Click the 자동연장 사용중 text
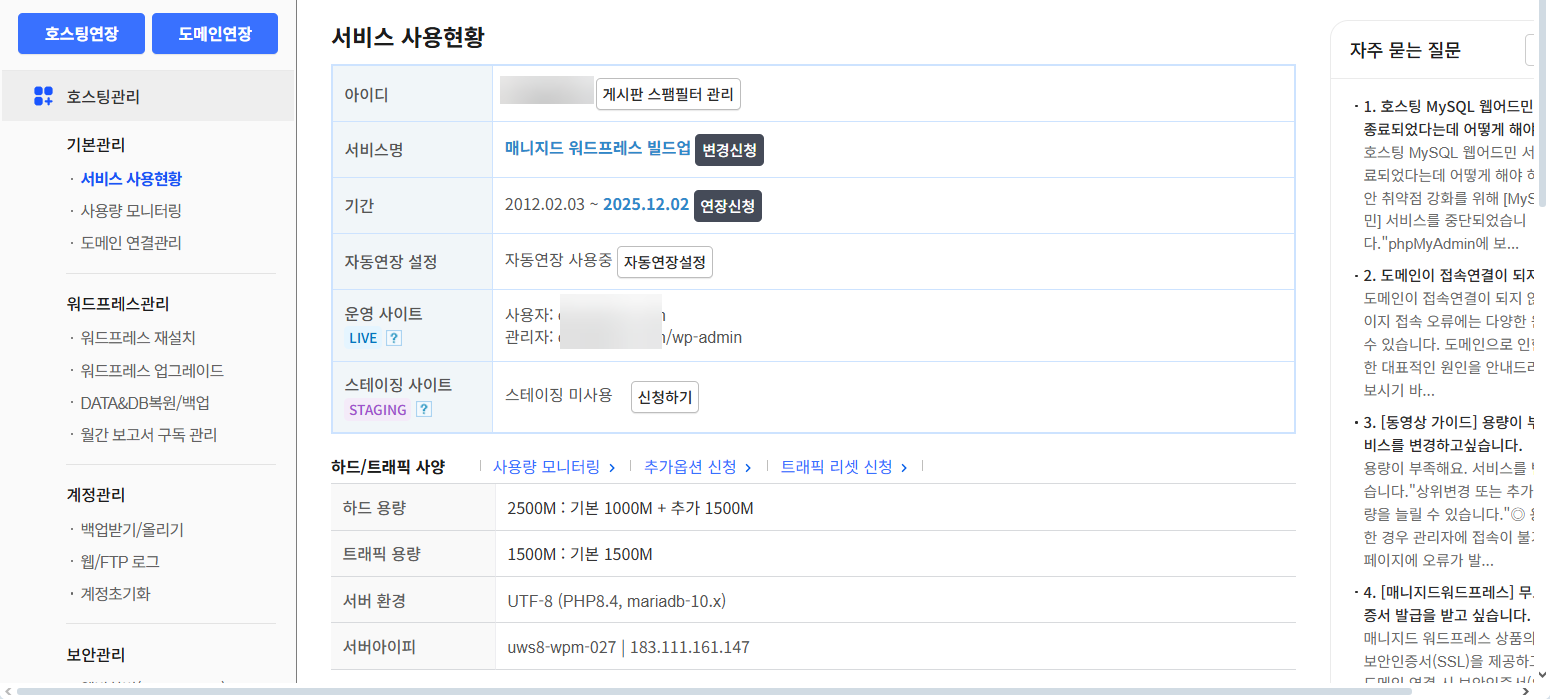 [558, 261]
